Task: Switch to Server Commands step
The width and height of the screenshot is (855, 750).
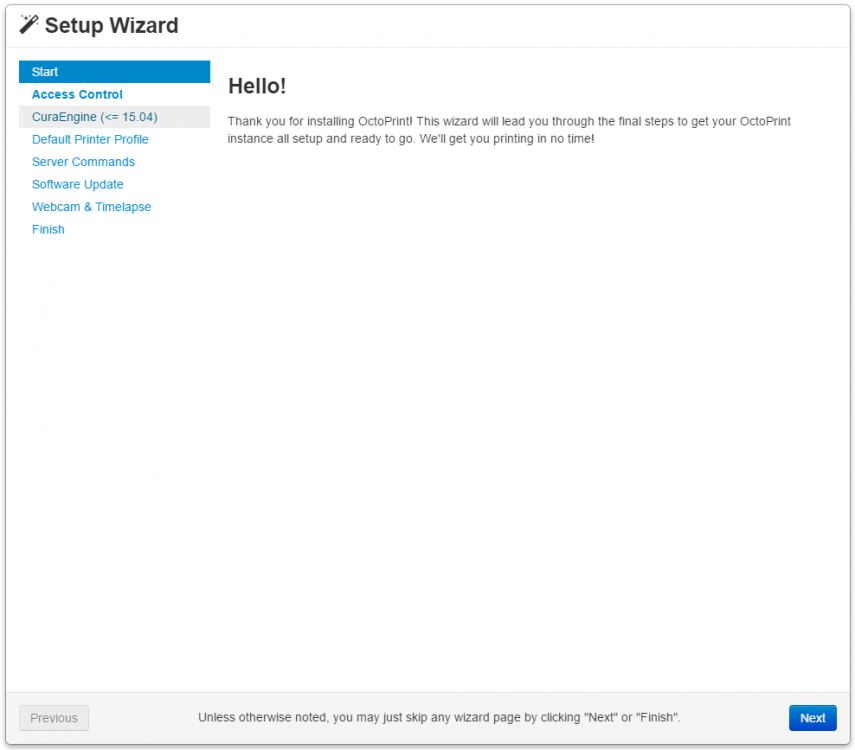Action: point(115,162)
